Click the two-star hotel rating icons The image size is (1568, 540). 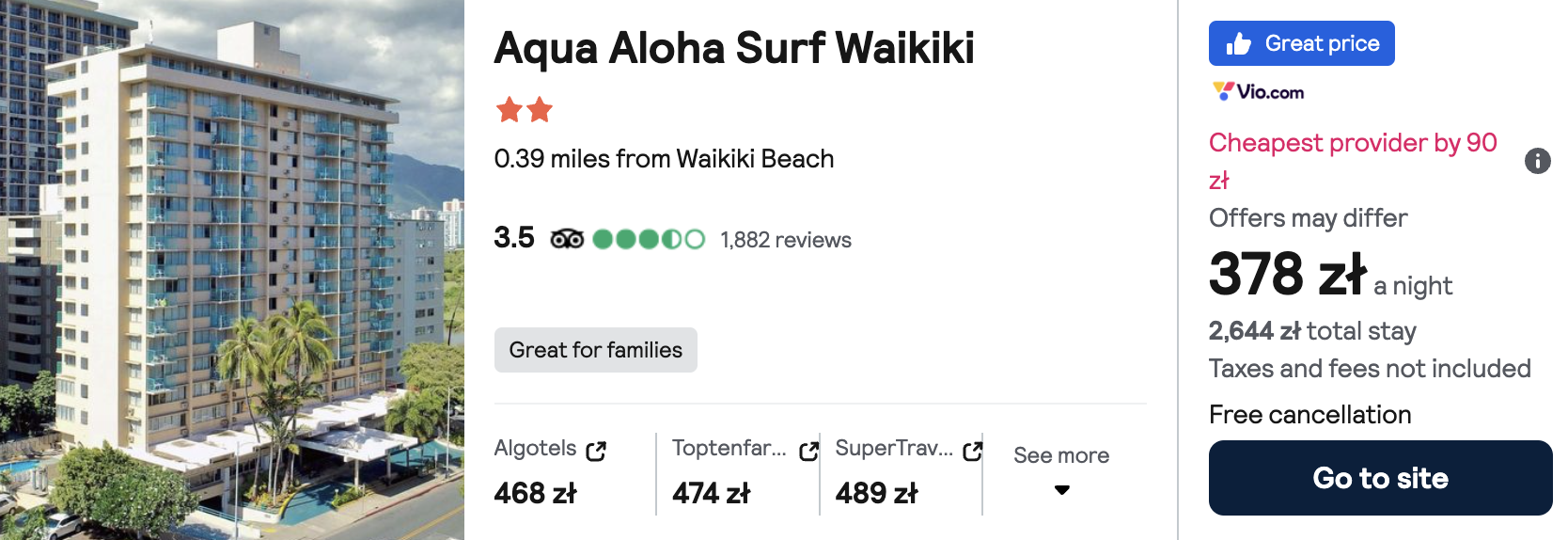coord(524,110)
